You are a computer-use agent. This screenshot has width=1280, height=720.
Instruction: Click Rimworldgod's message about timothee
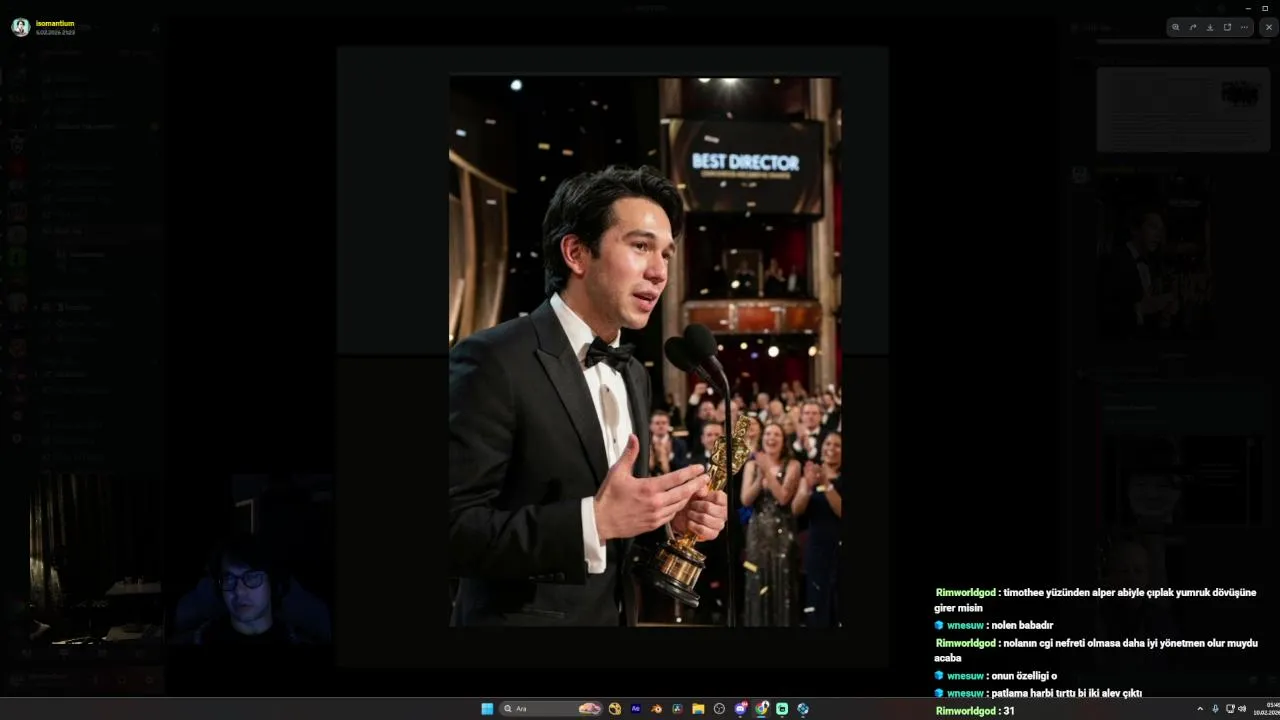click(1095, 600)
